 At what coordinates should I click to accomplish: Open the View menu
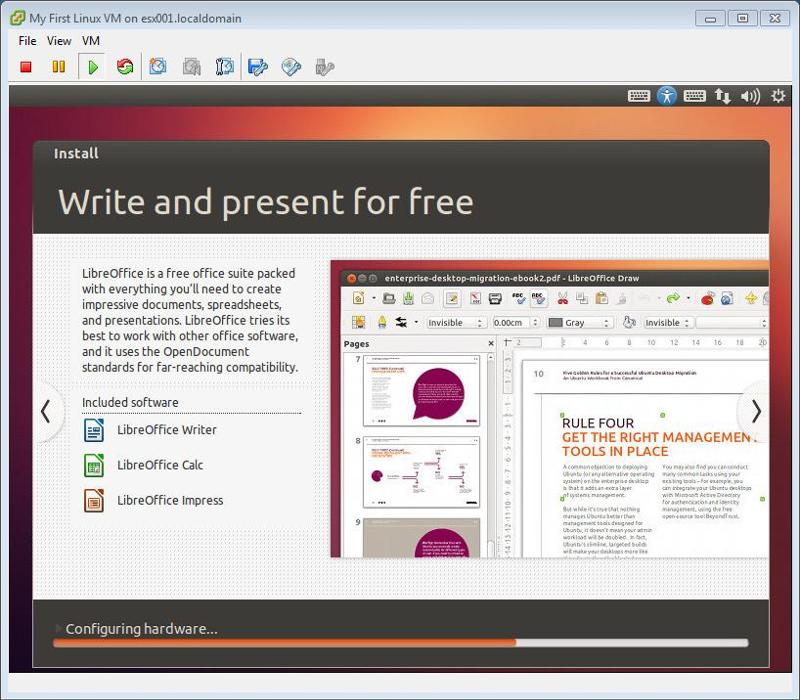59,41
